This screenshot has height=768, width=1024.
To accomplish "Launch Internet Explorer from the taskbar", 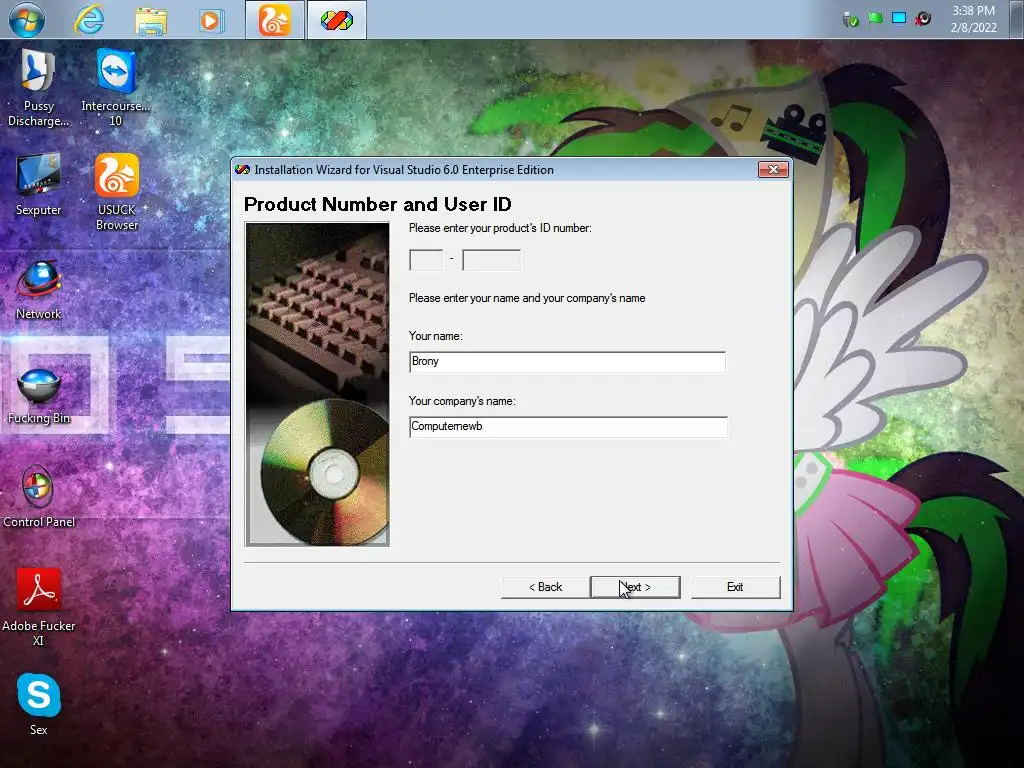I will [x=89, y=20].
